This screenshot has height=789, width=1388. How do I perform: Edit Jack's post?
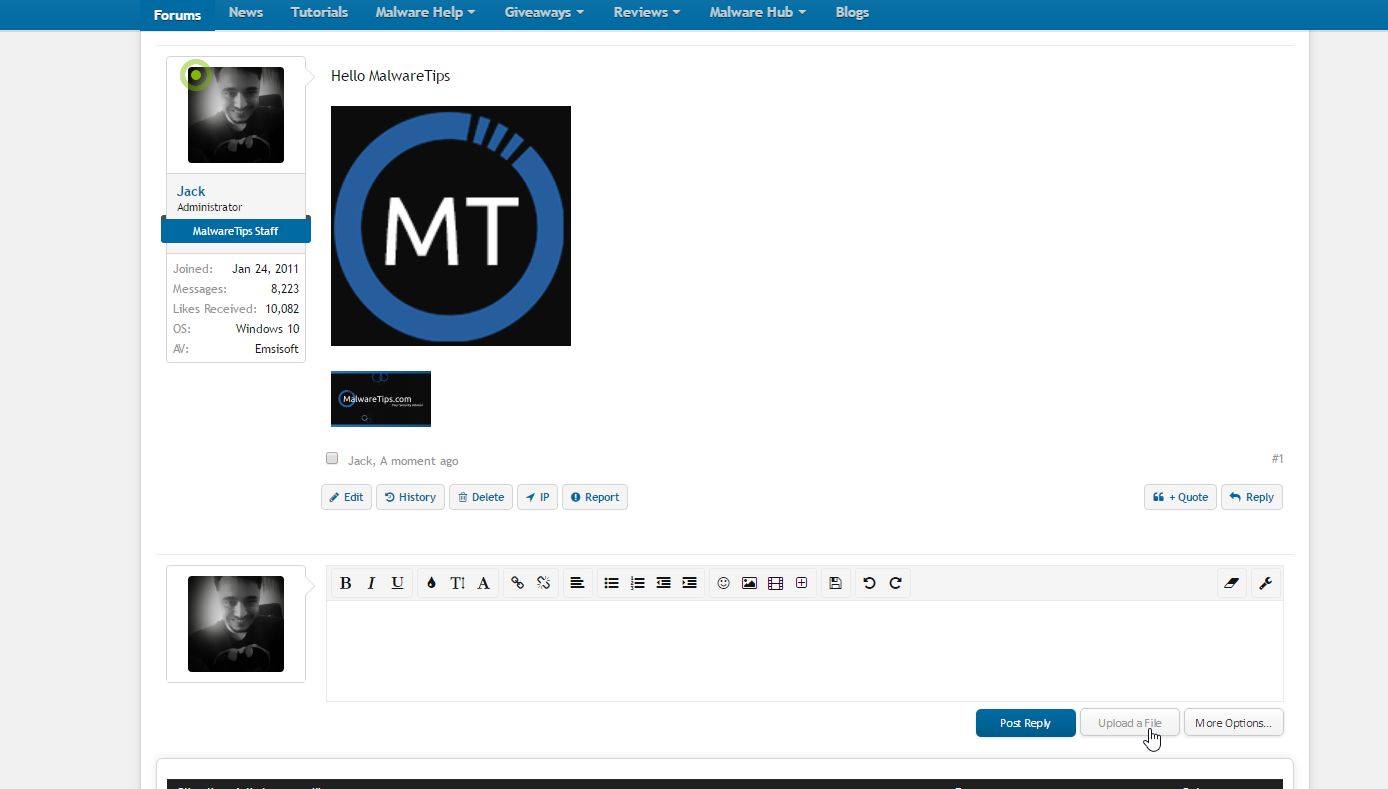pos(346,497)
